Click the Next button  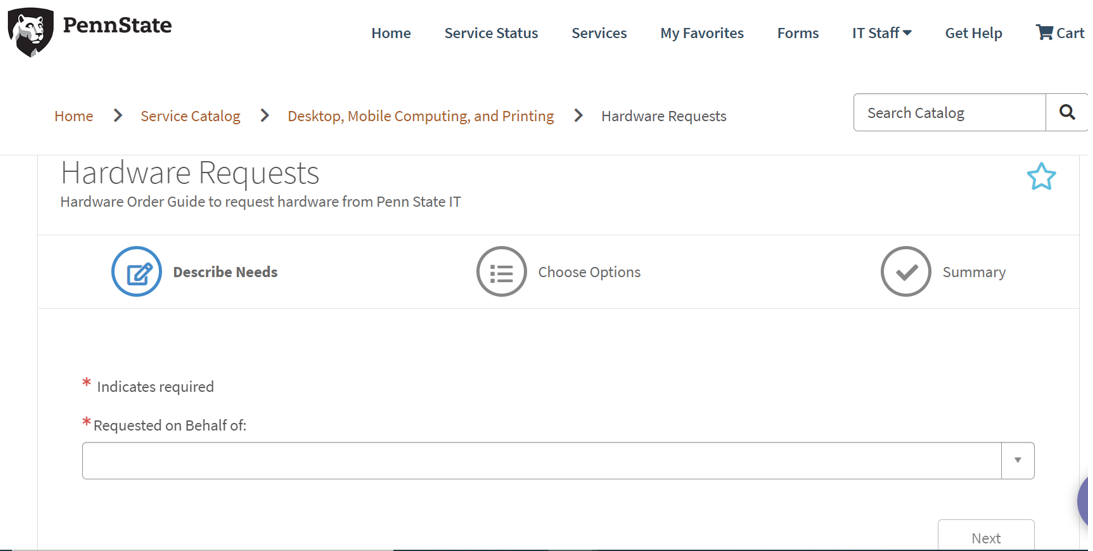986,536
